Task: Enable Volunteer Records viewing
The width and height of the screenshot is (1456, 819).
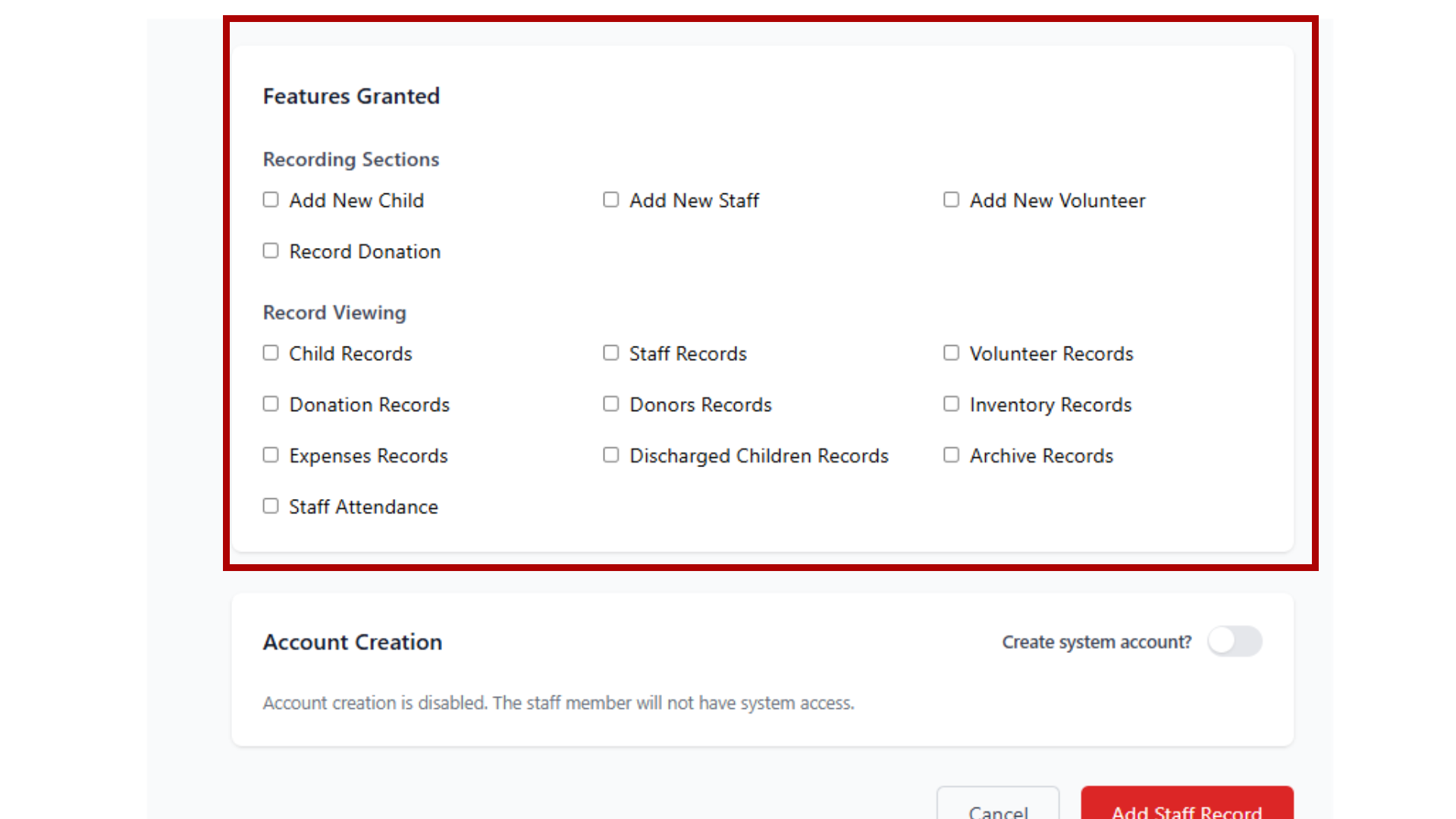Action: tap(951, 353)
